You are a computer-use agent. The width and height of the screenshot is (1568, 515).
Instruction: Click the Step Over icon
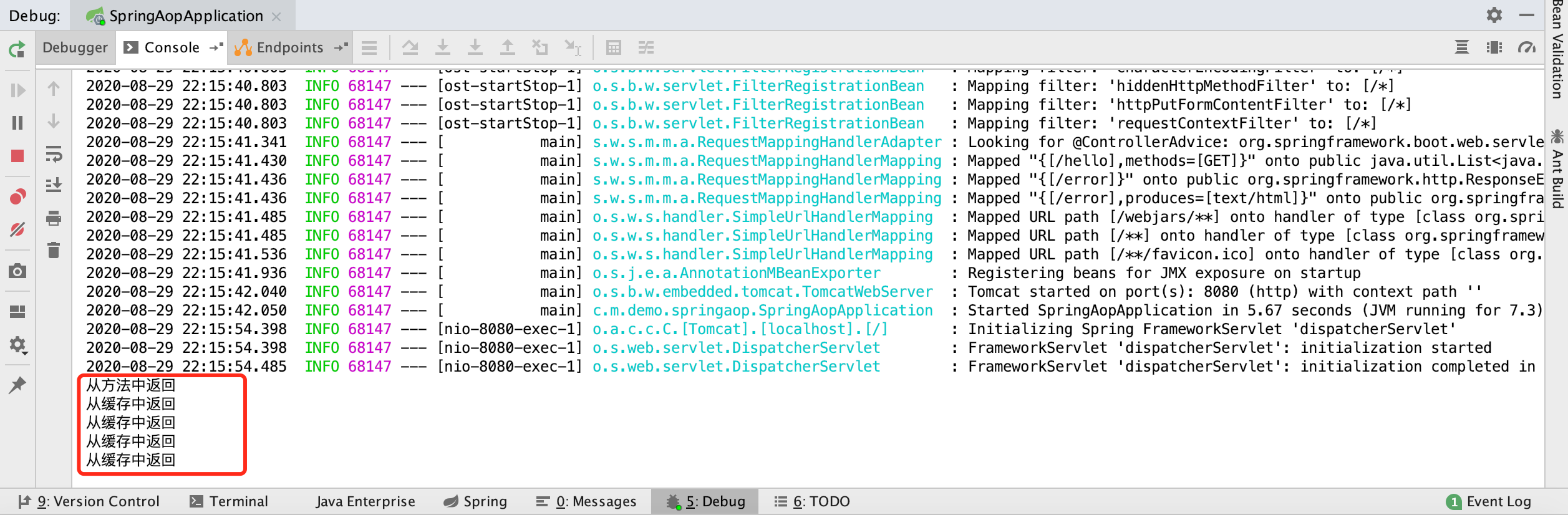click(410, 47)
